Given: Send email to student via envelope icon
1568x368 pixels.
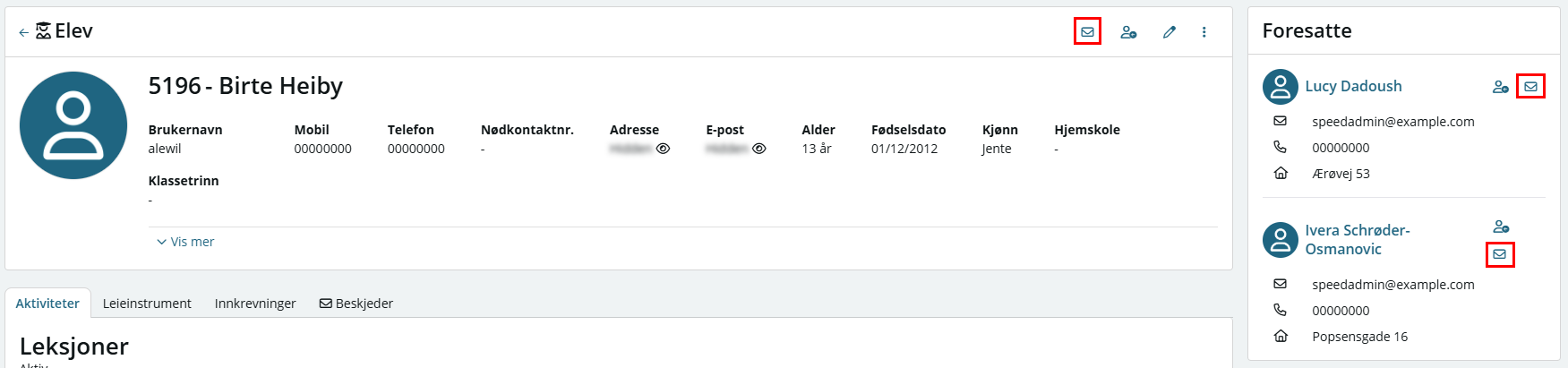Looking at the screenshot, I should click(1087, 31).
